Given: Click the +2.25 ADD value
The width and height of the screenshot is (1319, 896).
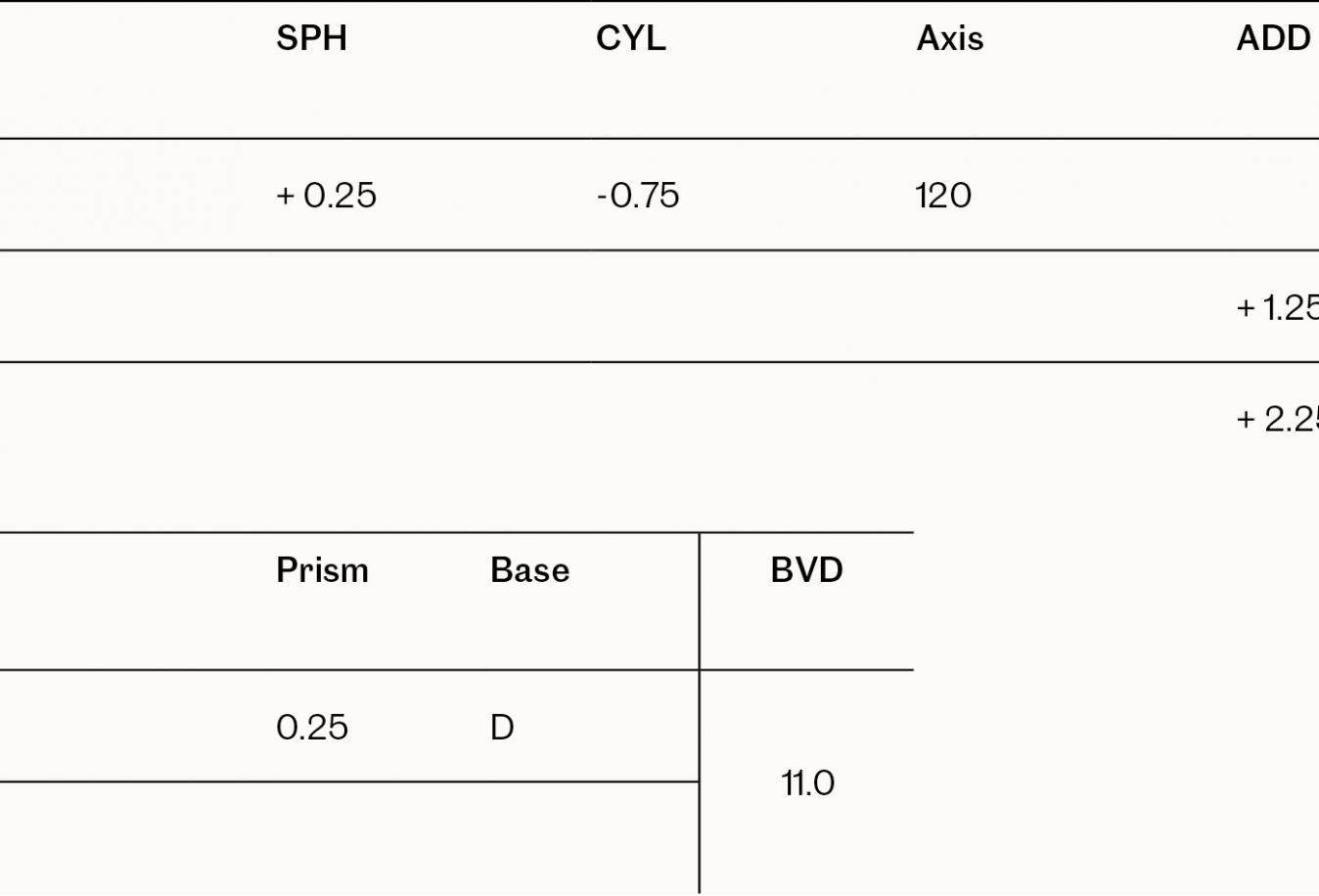Looking at the screenshot, I should coord(1278,419).
